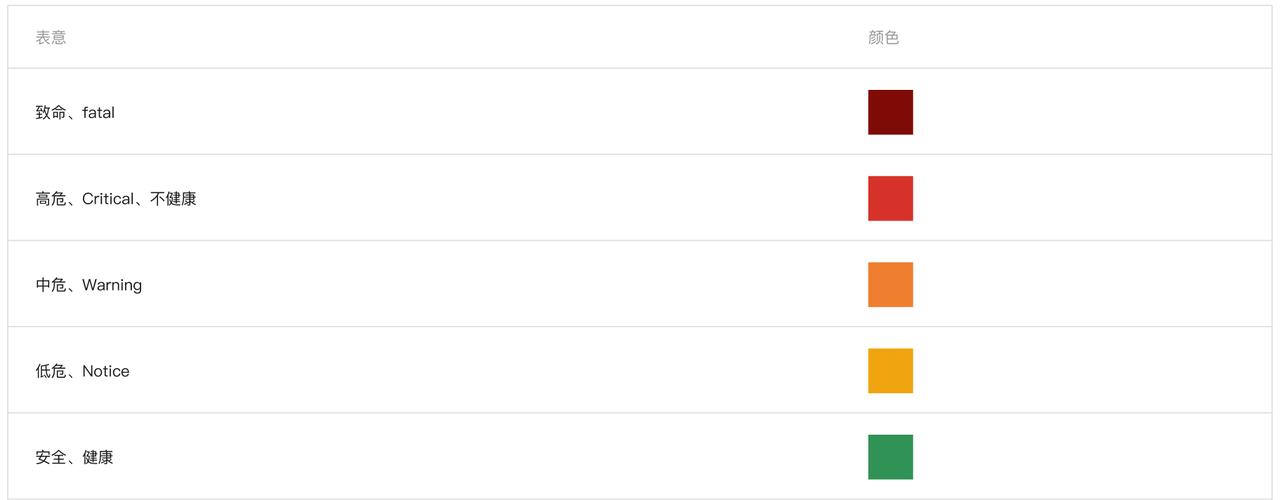Click the 表意 column header

point(51,37)
